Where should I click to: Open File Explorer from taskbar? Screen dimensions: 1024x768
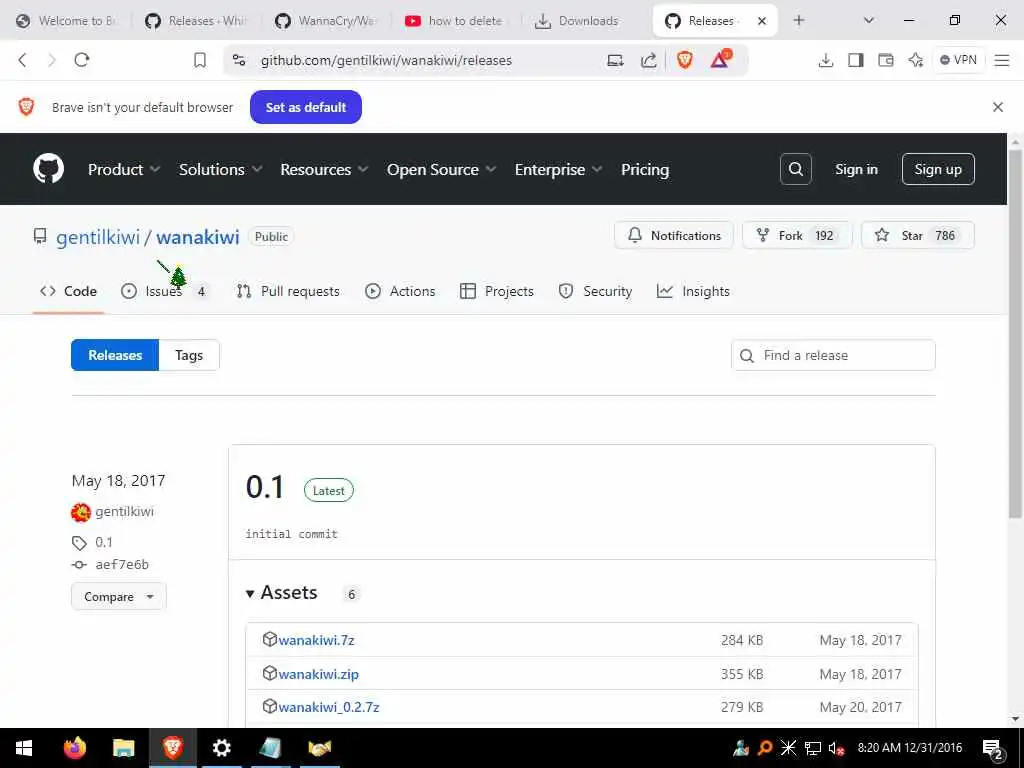[x=123, y=748]
